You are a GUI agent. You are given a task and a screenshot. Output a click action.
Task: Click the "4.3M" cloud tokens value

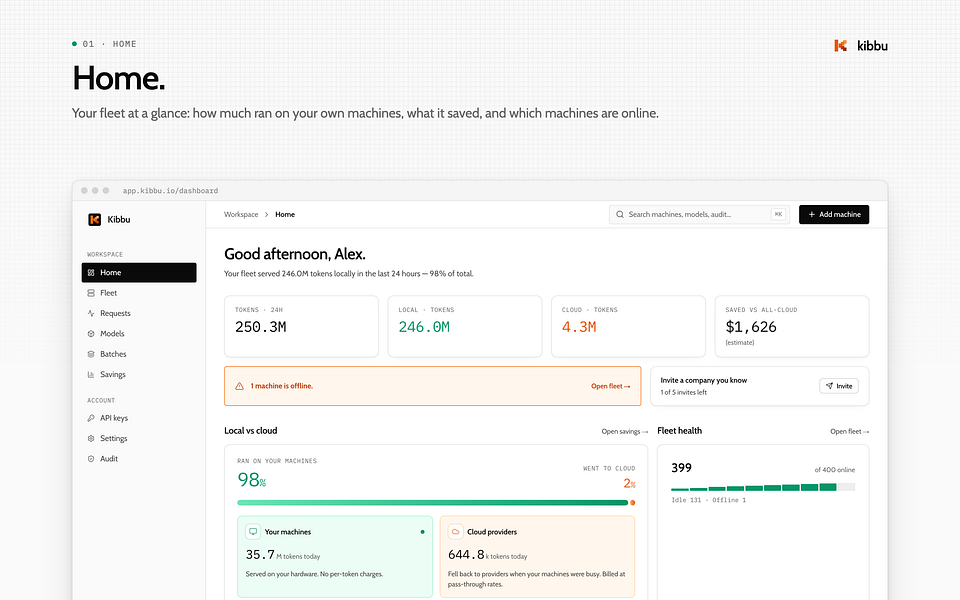(x=579, y=328)
